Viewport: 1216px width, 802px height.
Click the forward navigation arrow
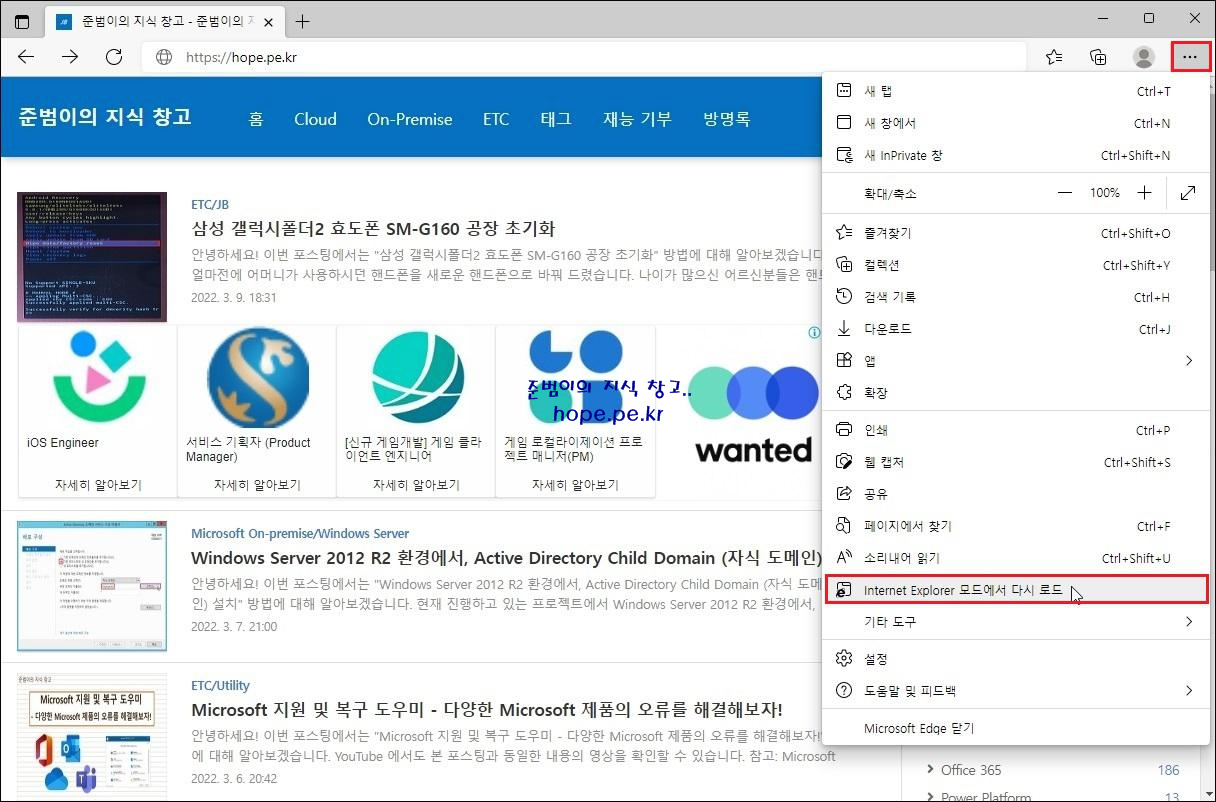(70, 57)
